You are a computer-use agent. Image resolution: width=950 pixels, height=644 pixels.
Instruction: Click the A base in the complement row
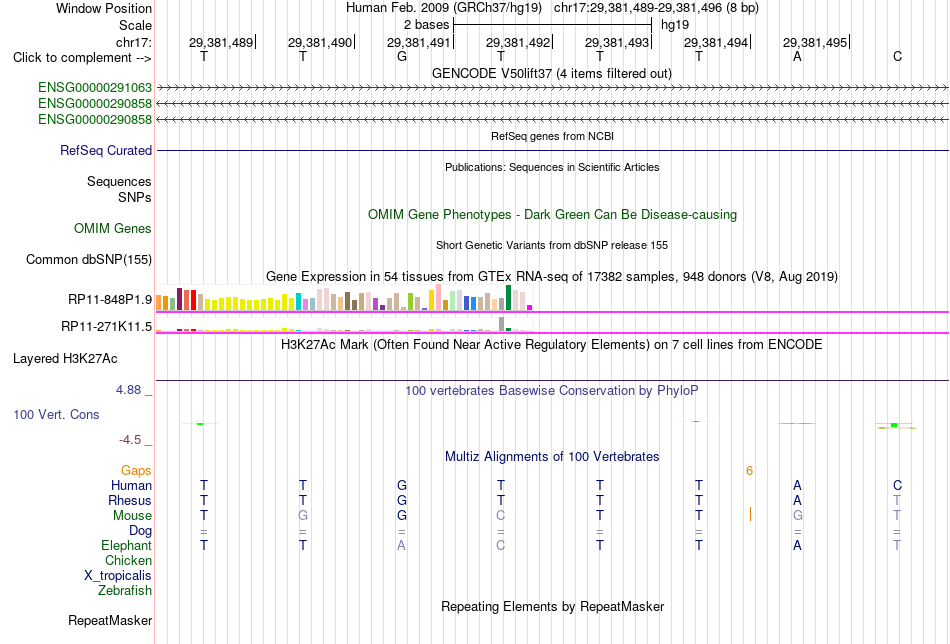(x=797, y=56)
